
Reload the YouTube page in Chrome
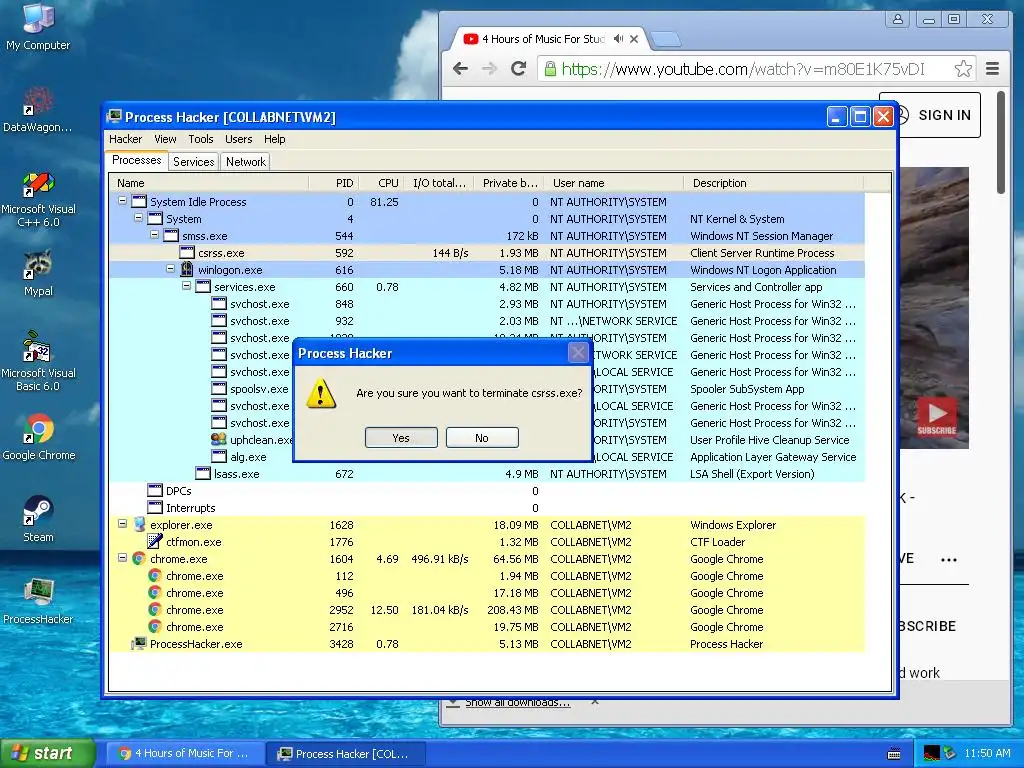pyautogui.click(x=519, y=69)
